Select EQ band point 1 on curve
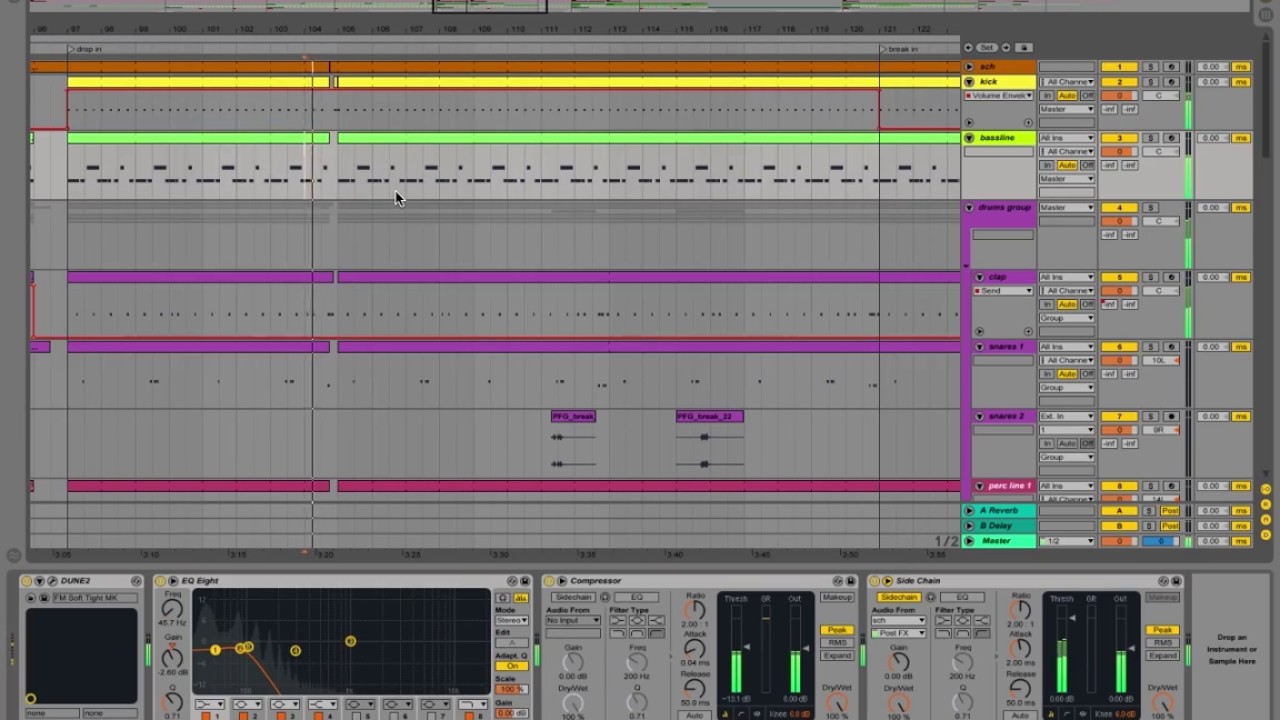 pos(215,650)
